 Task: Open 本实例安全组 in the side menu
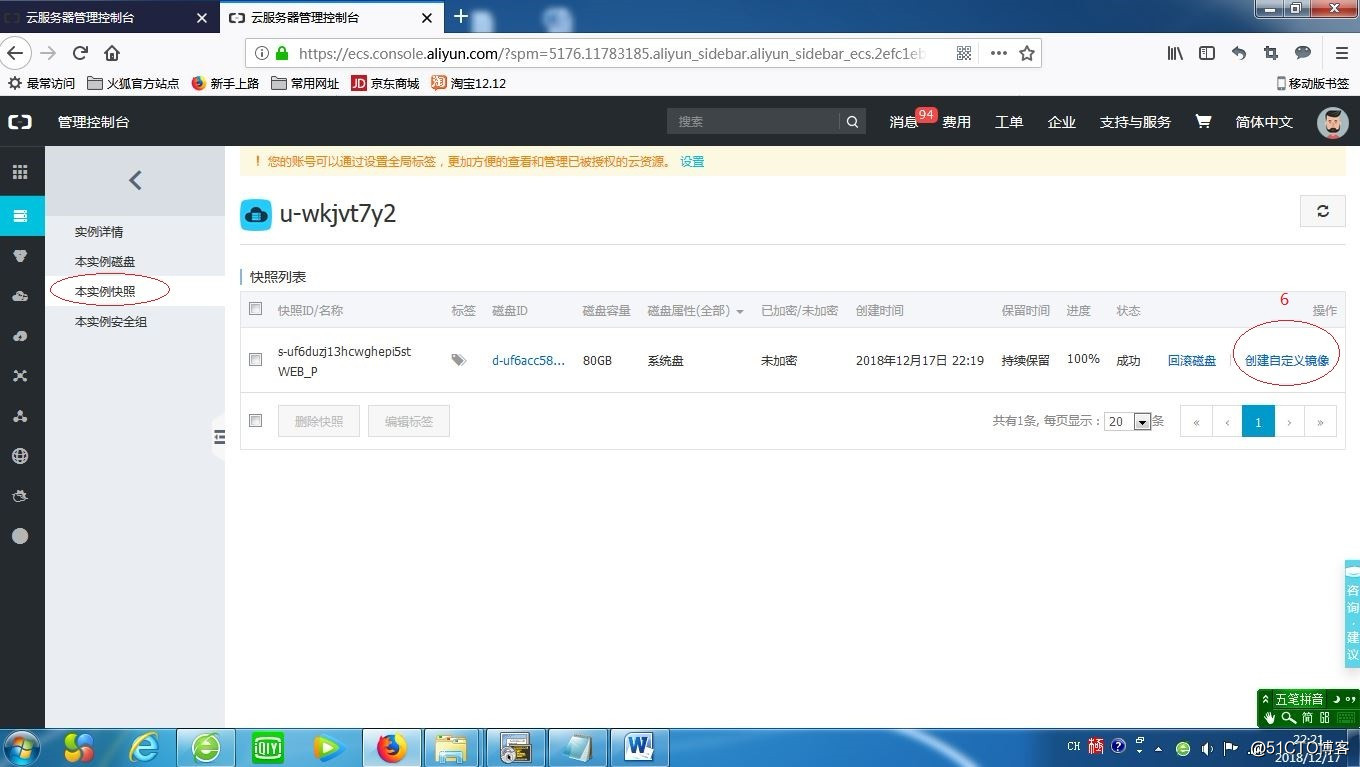[x=111, y=322]
